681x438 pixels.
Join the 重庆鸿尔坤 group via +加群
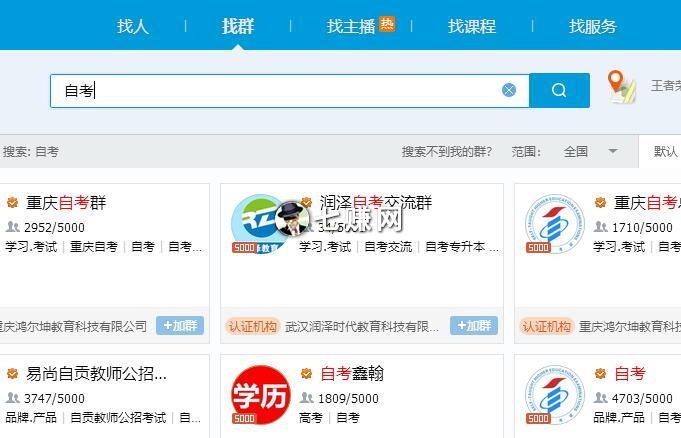tap(180, 325)
